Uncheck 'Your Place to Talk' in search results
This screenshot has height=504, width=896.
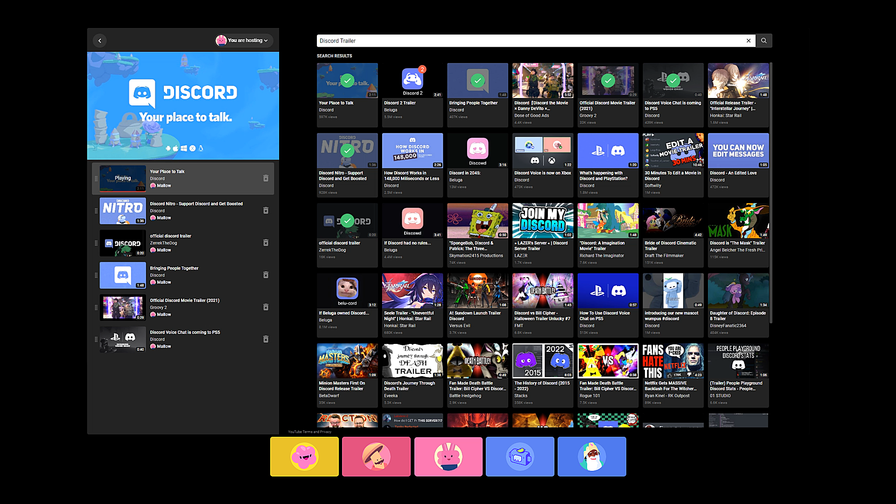(x=347, y=81)
